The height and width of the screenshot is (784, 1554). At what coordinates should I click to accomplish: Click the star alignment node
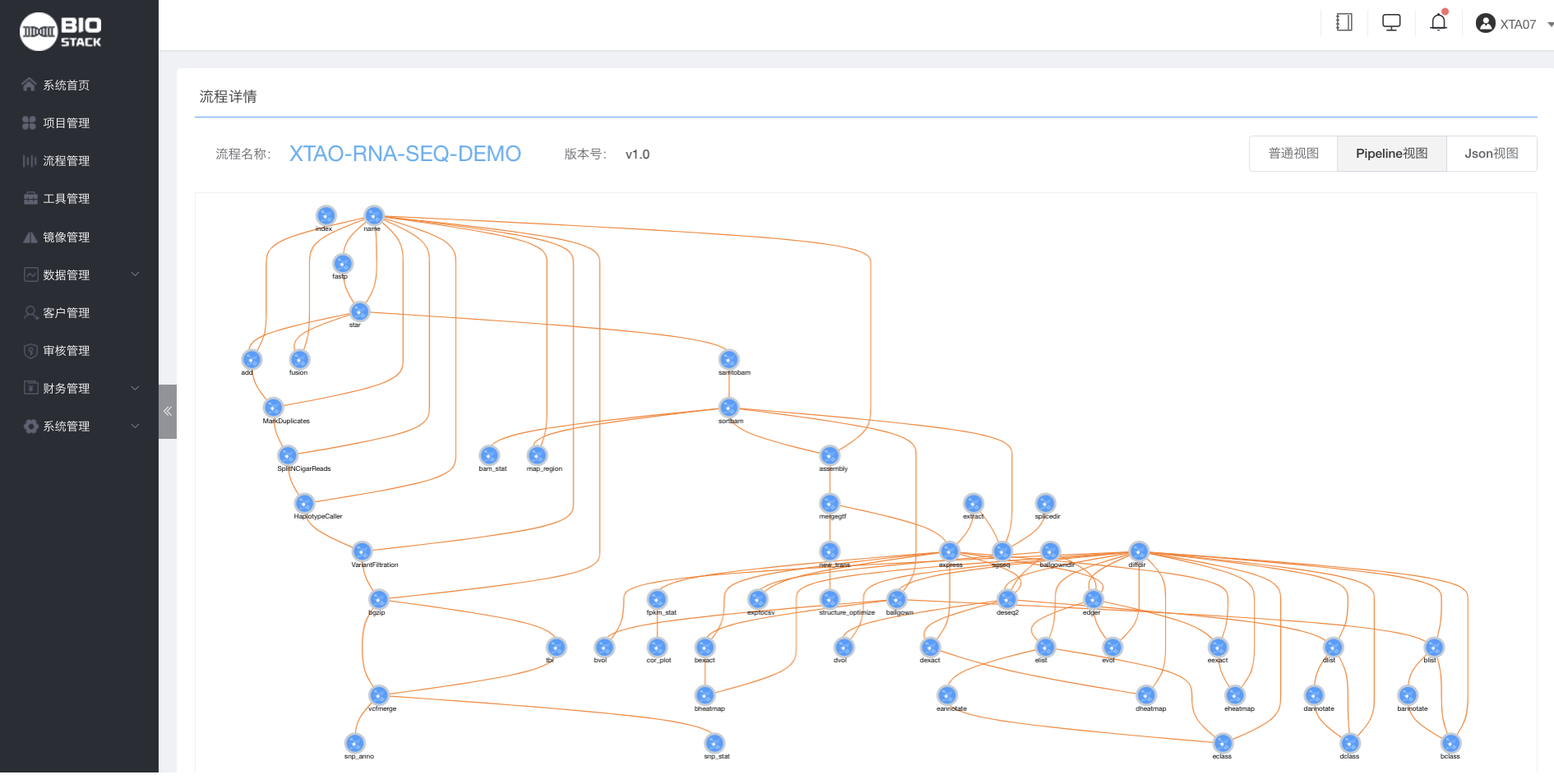pos(358,311)
